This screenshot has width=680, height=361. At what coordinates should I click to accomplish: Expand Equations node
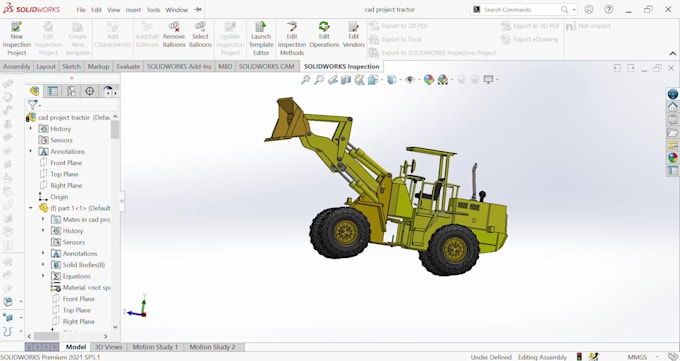[43, 276]
